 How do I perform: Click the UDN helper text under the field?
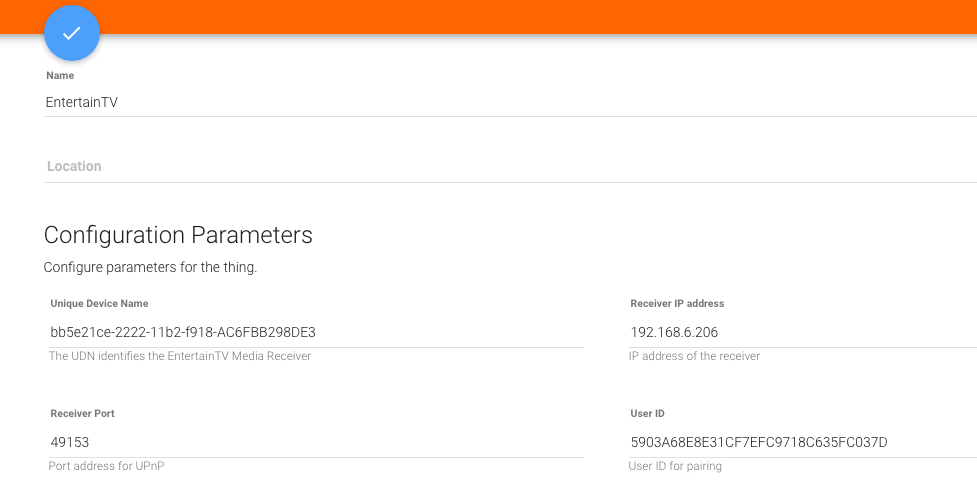pos(180,356)
